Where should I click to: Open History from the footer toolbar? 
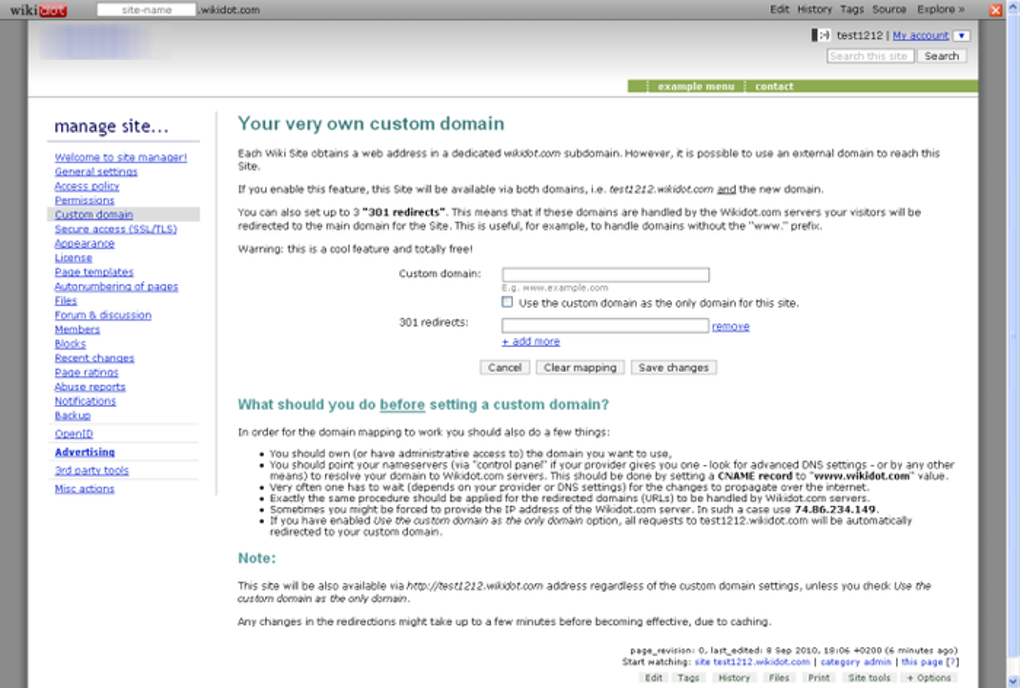point(734,677)
